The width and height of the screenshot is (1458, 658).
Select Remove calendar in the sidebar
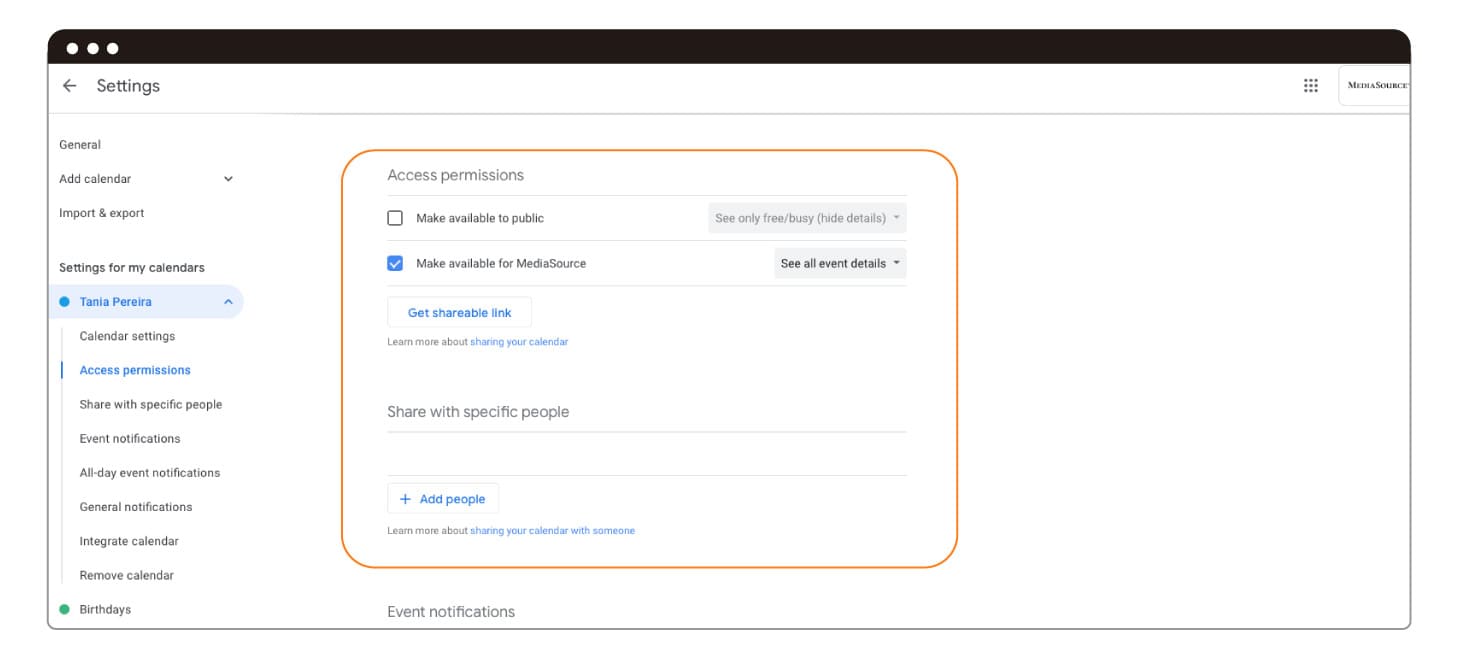126,575
